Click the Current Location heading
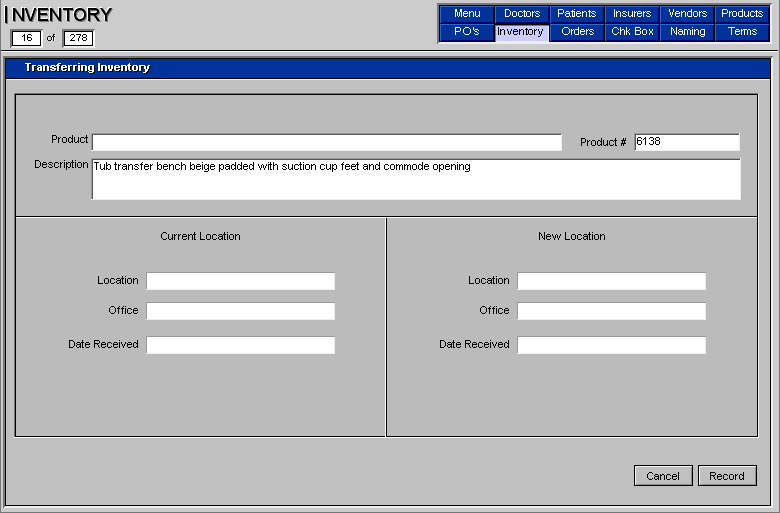This screenshot has width=780, height=513. pos(200,236)
